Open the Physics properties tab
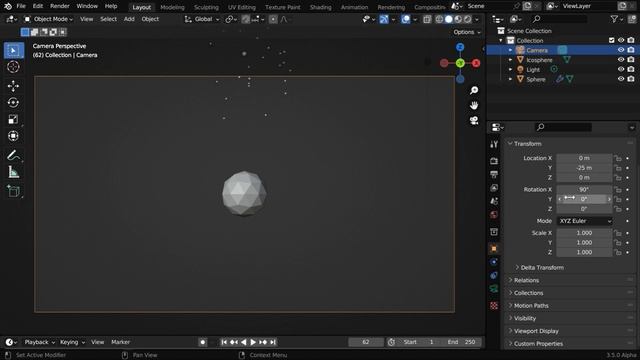The image size is (640, 360). pyautogui.click(x=494, y=262)
